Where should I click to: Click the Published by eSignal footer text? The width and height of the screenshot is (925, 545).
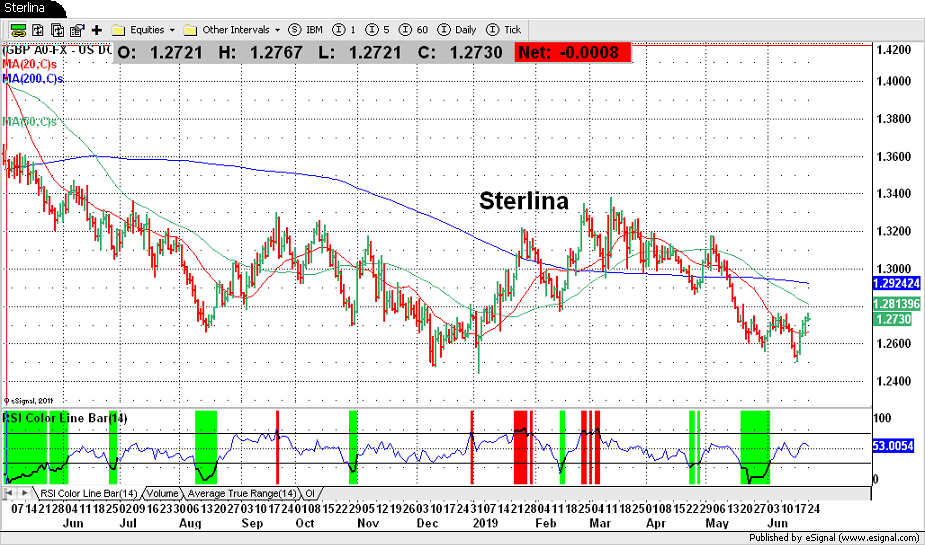834,538
